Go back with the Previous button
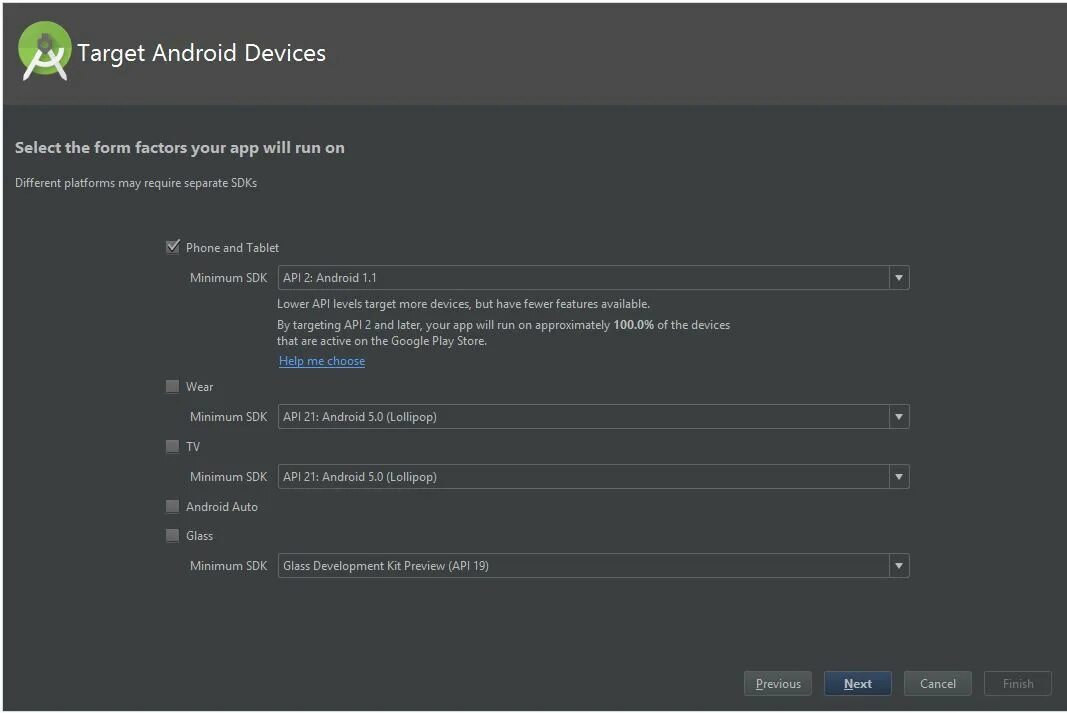 pos(778,684)
